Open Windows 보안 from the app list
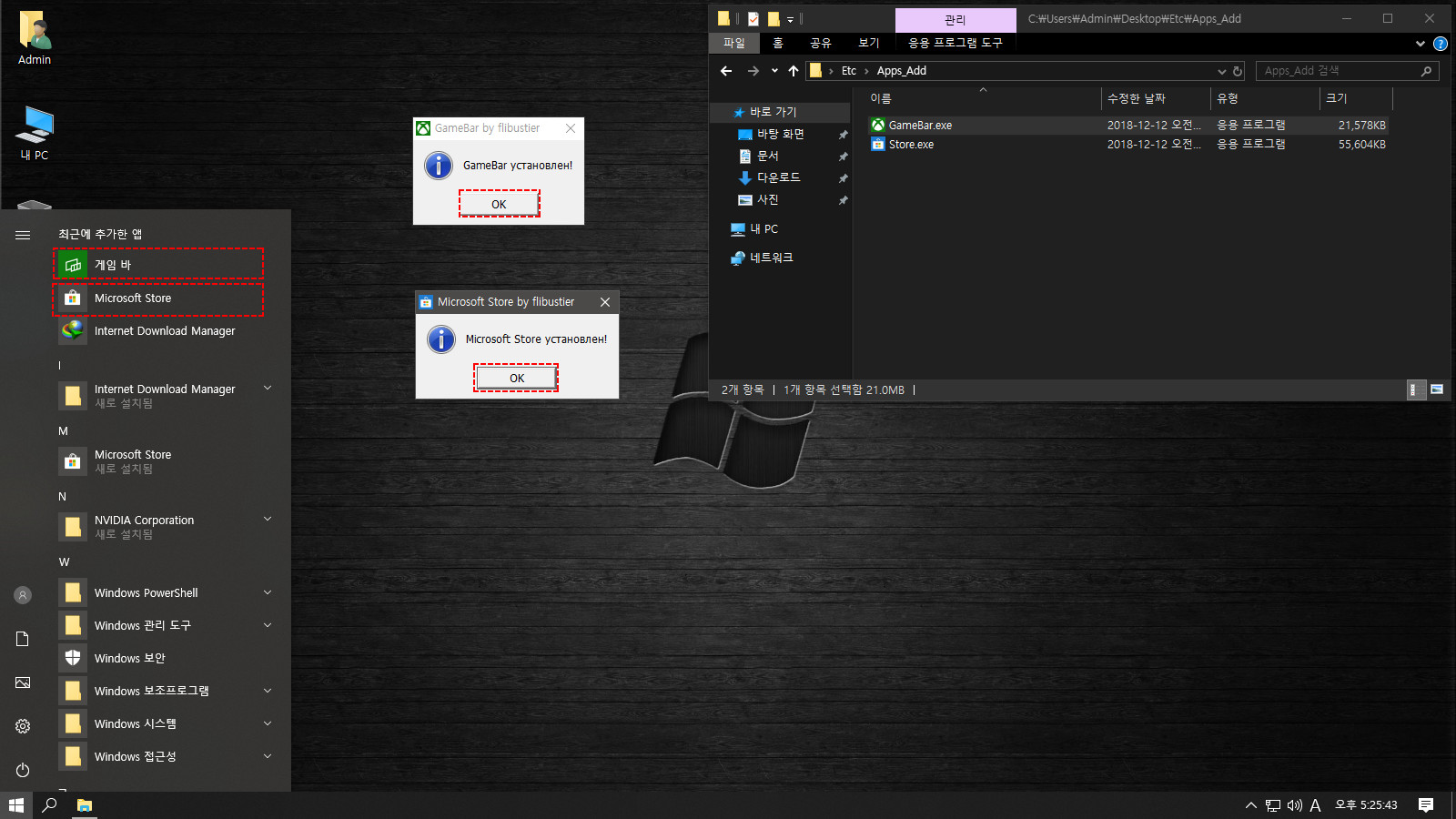 (166, 658)
